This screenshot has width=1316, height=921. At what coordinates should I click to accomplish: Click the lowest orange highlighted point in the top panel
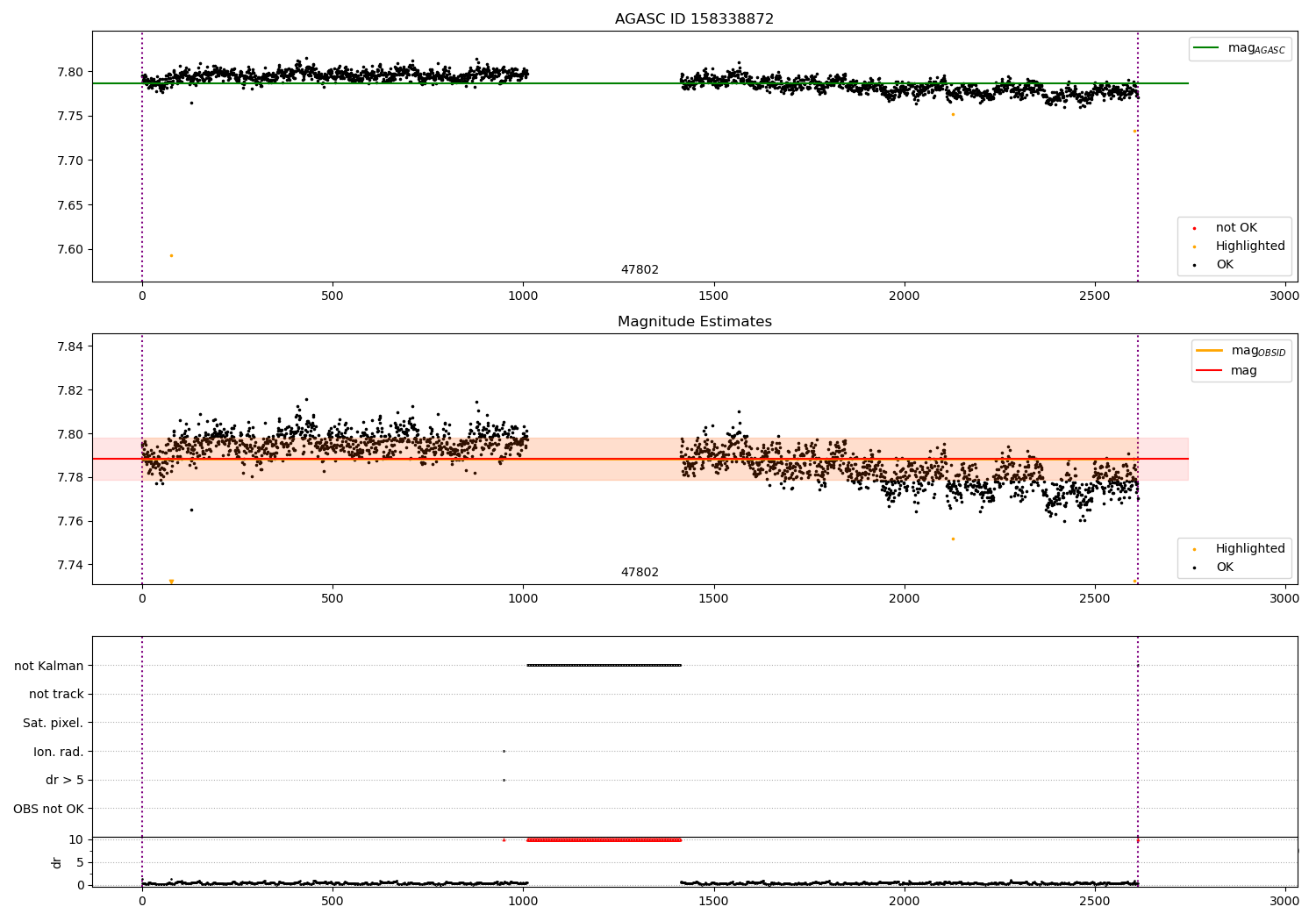[x=171, y=255]
